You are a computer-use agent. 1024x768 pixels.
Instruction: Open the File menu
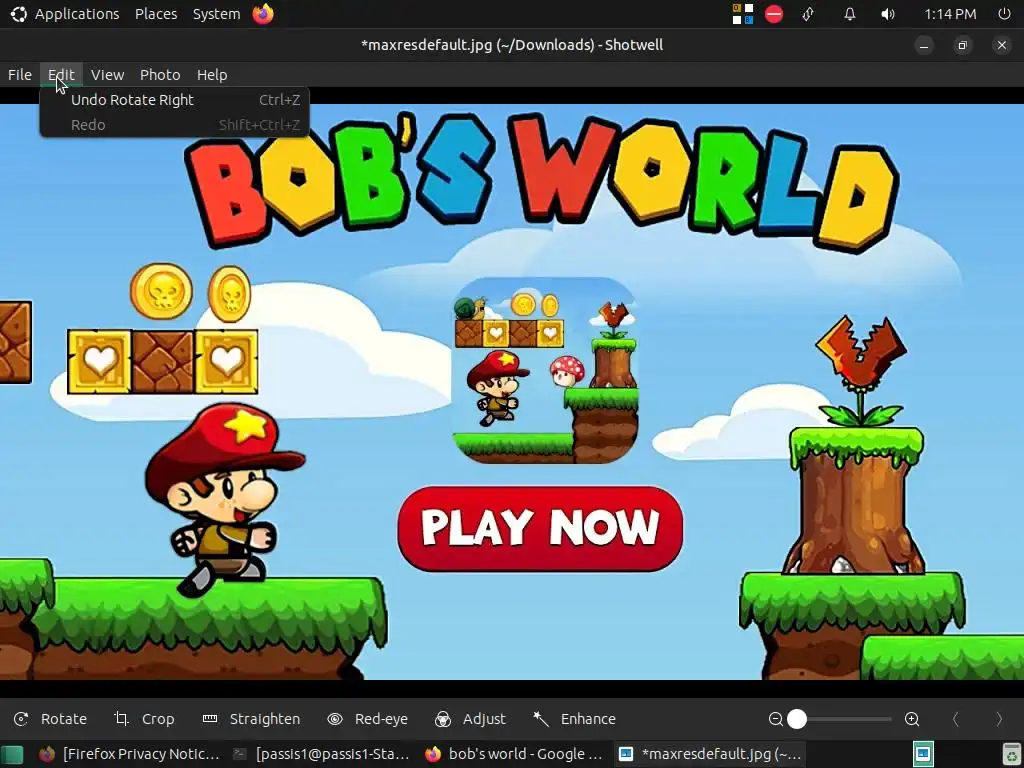(x=20, y=75)
